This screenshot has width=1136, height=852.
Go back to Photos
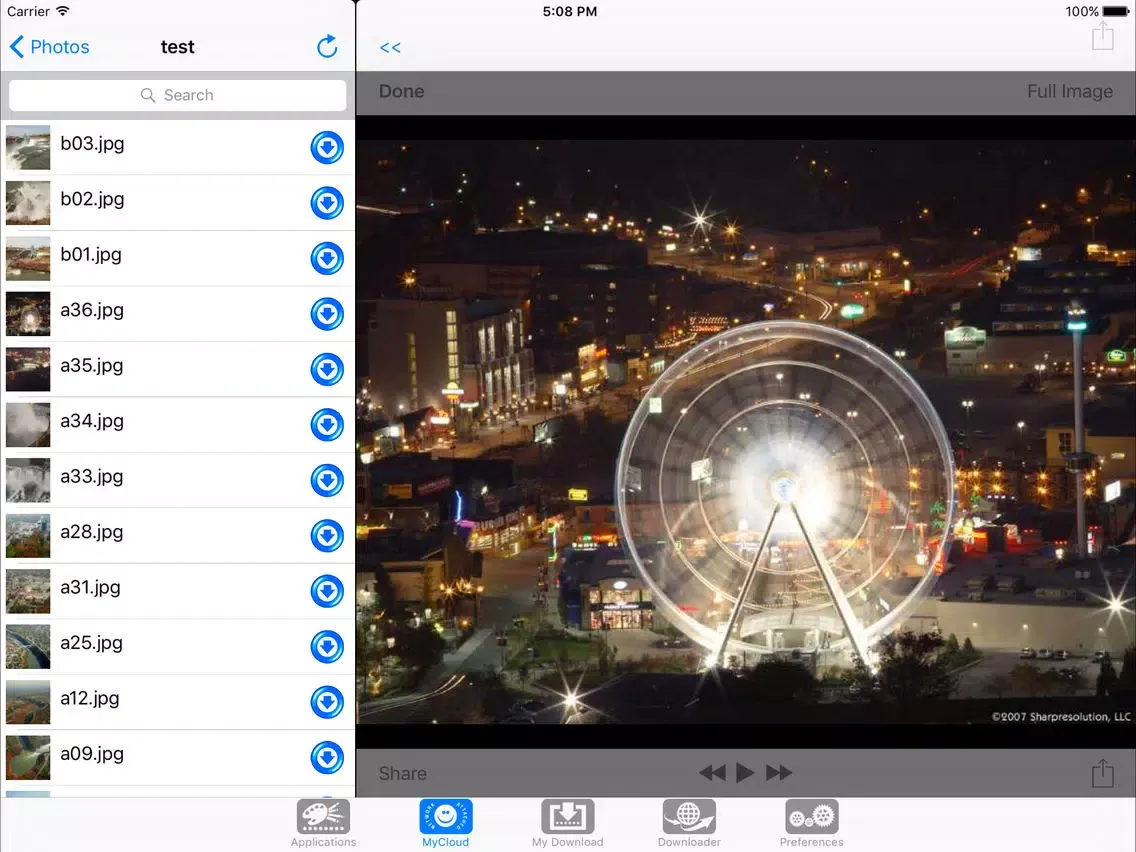coord(49,47)
